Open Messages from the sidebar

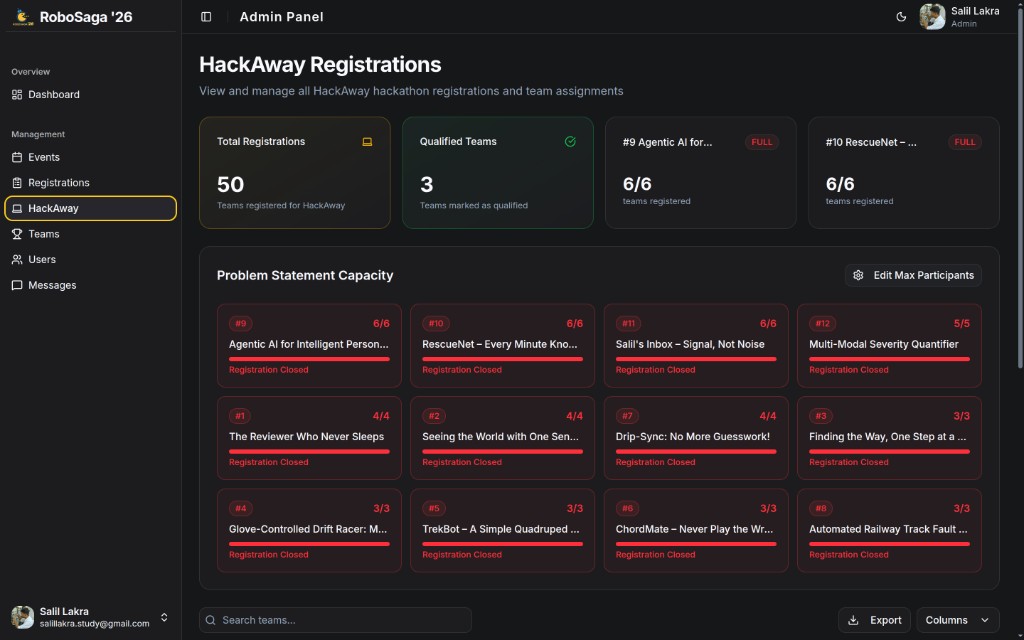tap(90, 285)
